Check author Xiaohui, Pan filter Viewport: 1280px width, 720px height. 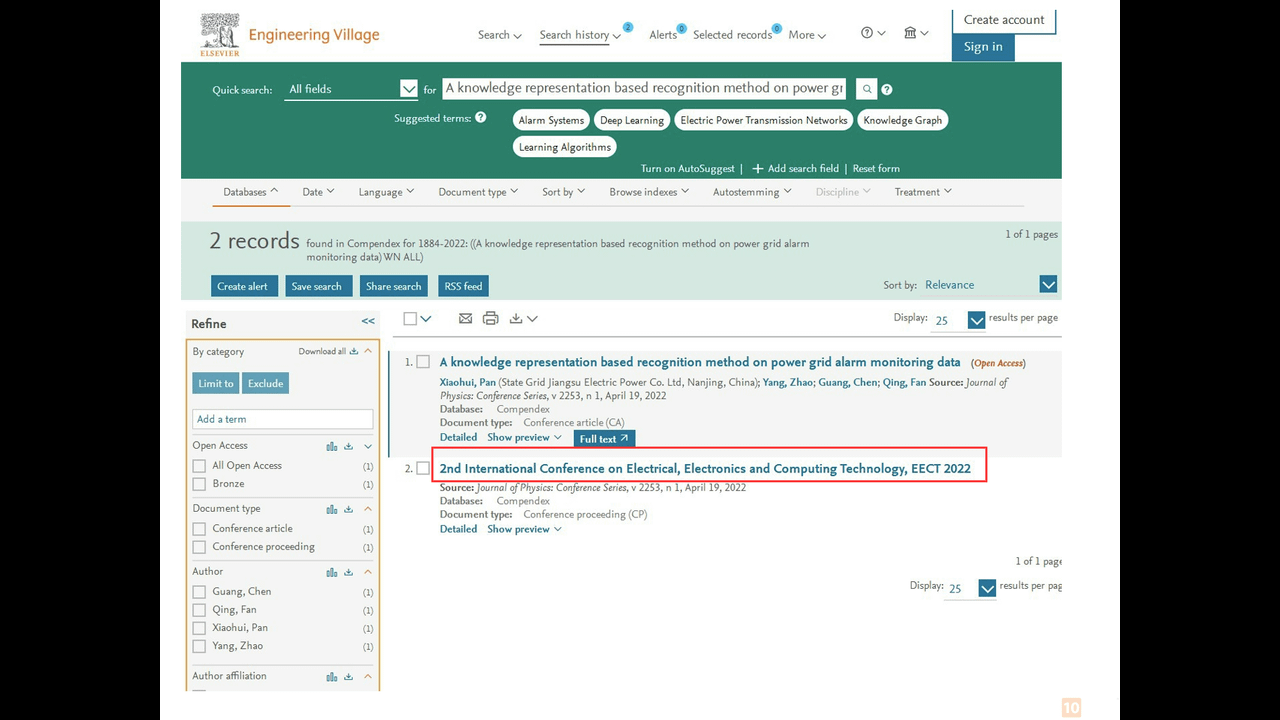(199, 628)
